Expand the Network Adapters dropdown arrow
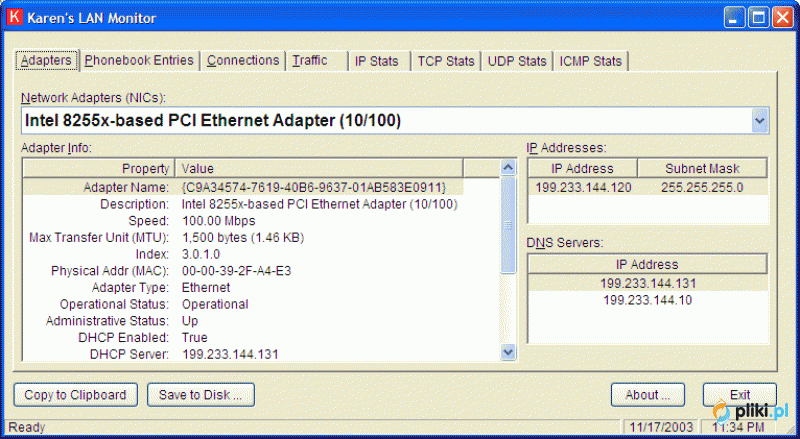 click(760, 121)
